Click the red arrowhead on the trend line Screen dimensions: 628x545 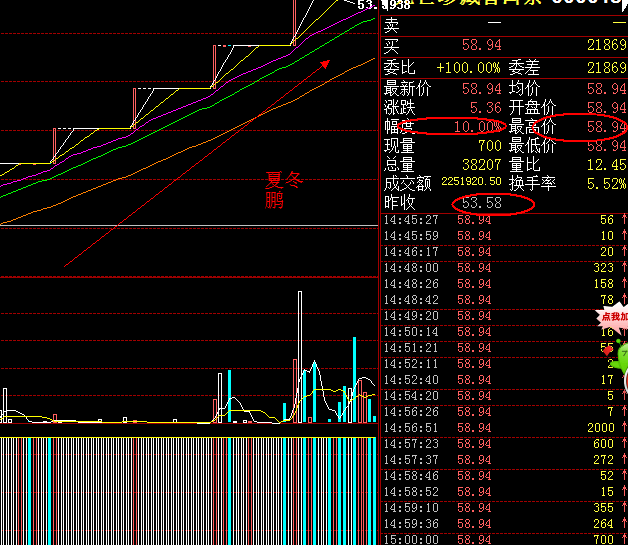pos(324,63)
